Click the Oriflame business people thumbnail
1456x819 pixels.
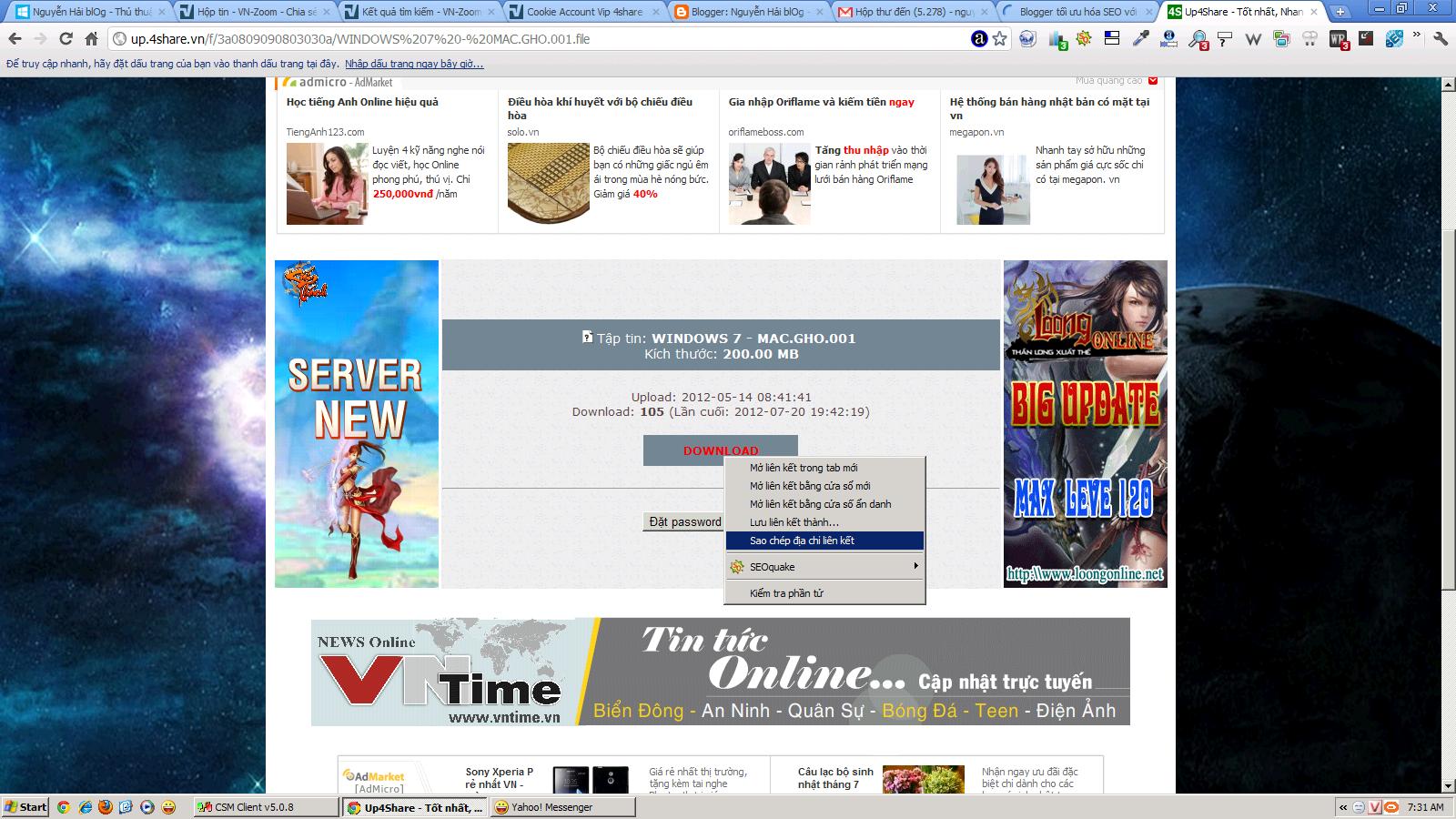(769, 184)
